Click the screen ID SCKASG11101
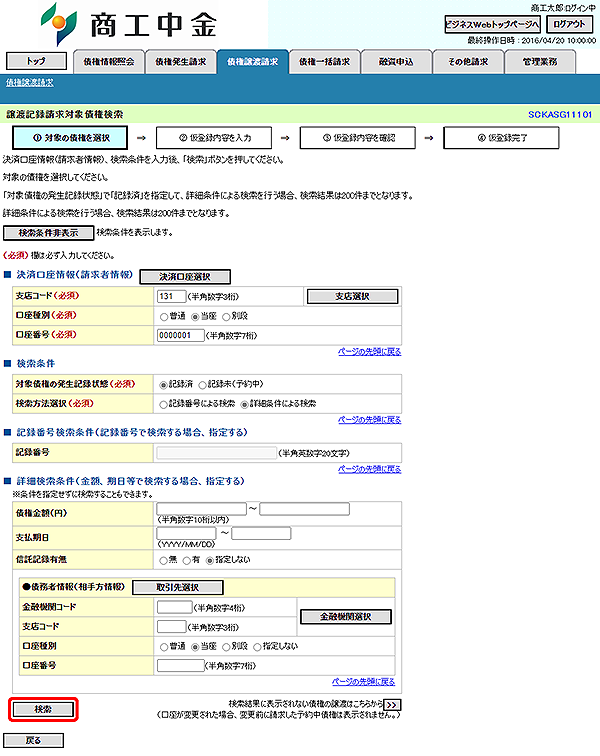Image resolution: width=600 pixels, height=756 pixels. (559, 115)
